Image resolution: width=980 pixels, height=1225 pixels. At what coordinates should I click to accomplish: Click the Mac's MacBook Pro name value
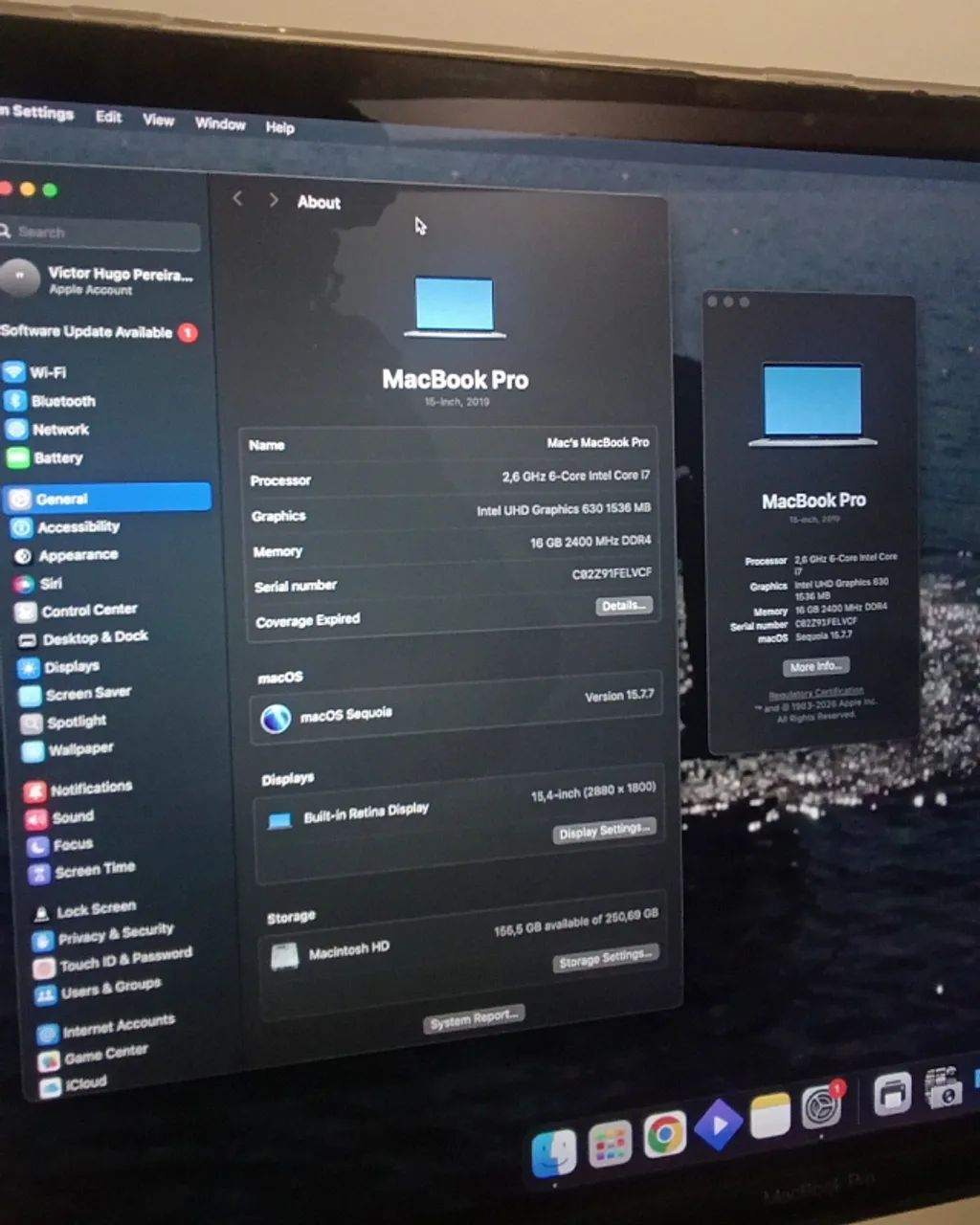pos(598,442)
